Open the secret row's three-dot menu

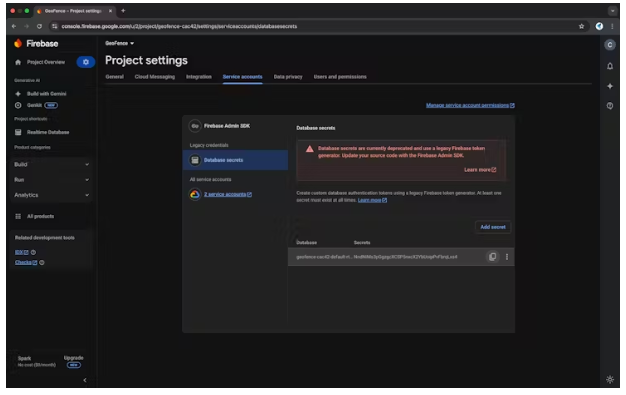[x=507, y=257]
